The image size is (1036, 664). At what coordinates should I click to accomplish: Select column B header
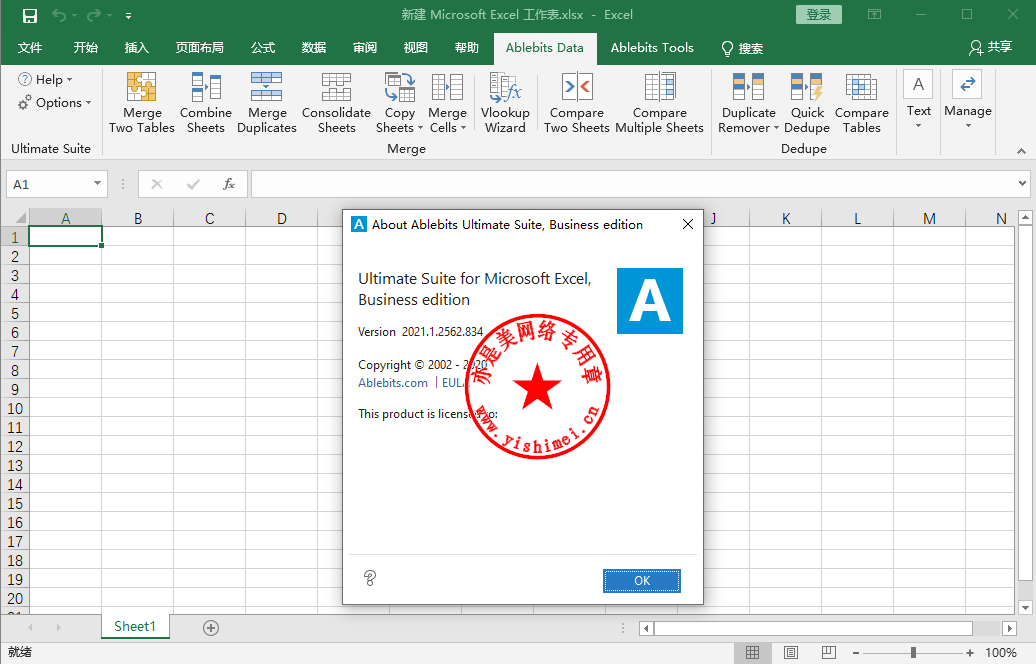click(x=137, y=218)
